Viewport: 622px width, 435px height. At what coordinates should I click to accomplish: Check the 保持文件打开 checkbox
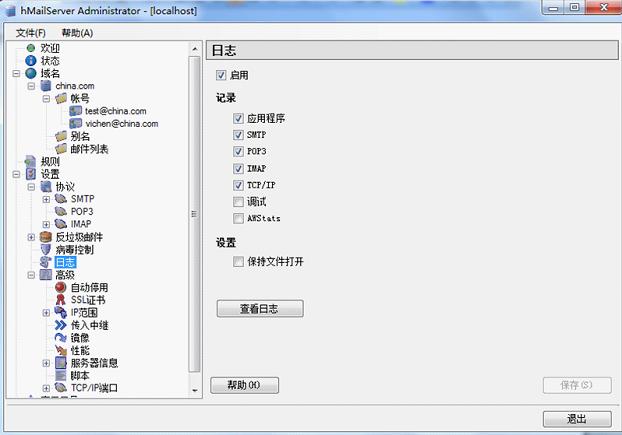coord(238,261)
